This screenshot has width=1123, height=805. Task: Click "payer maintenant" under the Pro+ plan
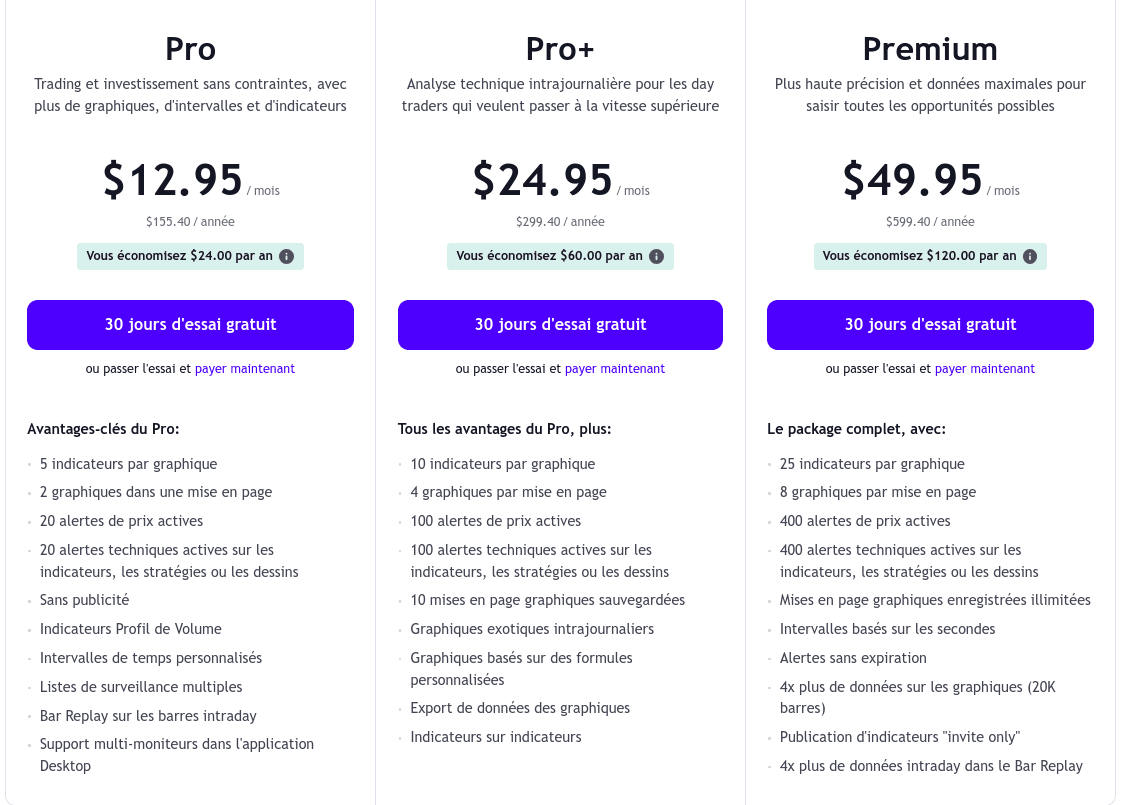pyautogui.click(x=615, y=369)
